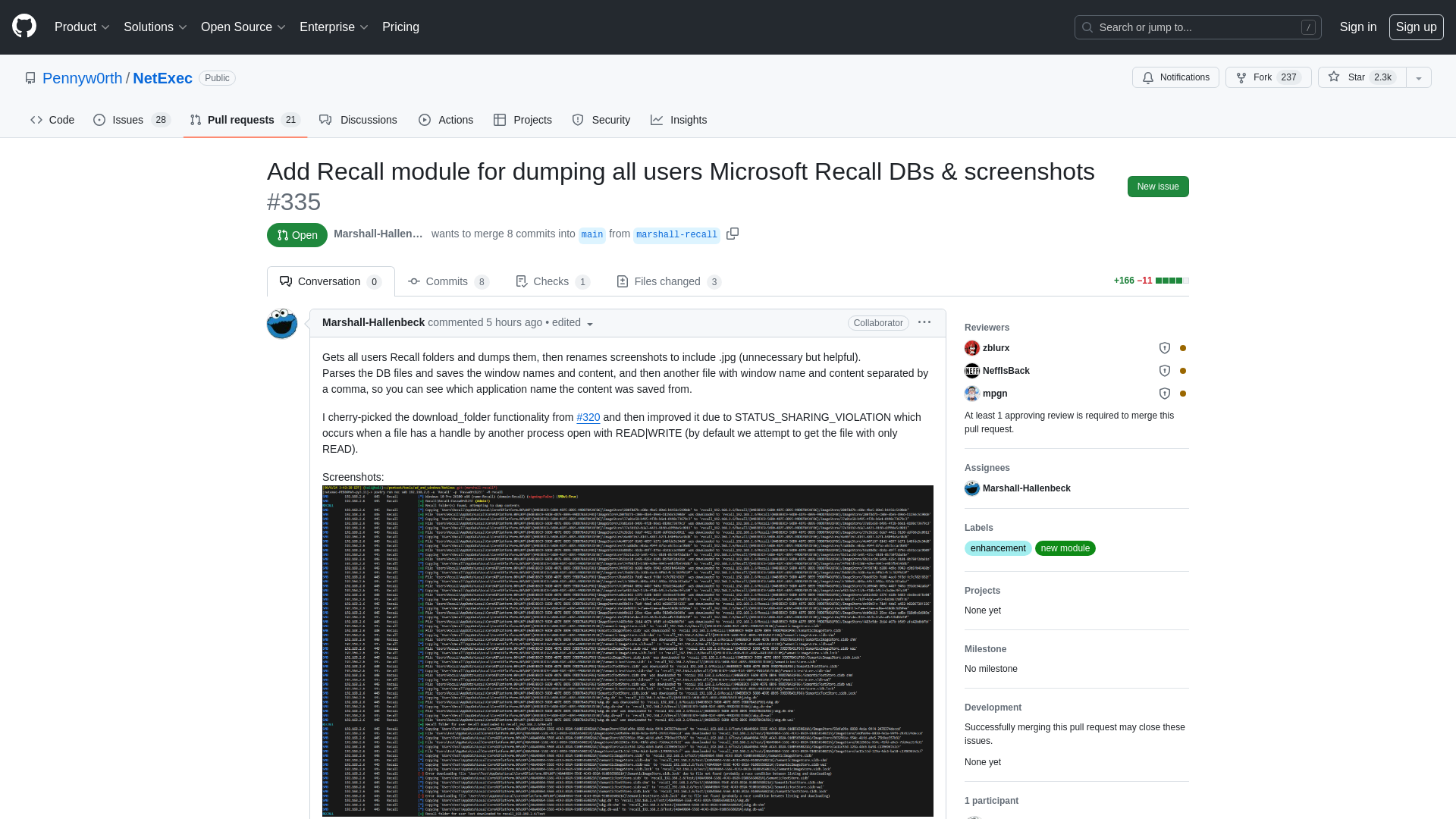Image resolution: width=1456 pixels, height=819 pixels.
Task: Click the PR author name beside Open badge
Action: click(x=378, y=234)
